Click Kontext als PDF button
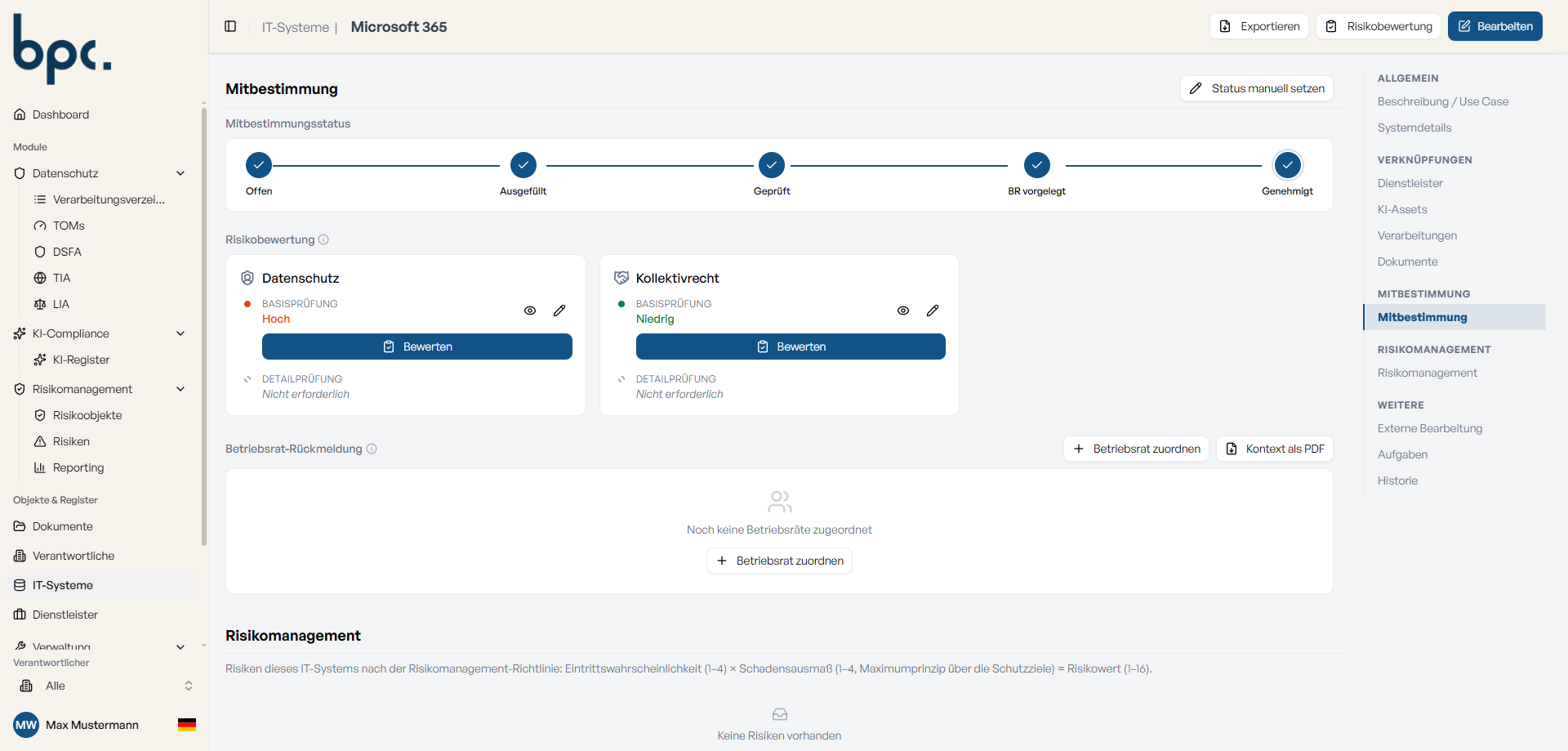This screenshot has height=751, width=1568. pos(1275,449)
